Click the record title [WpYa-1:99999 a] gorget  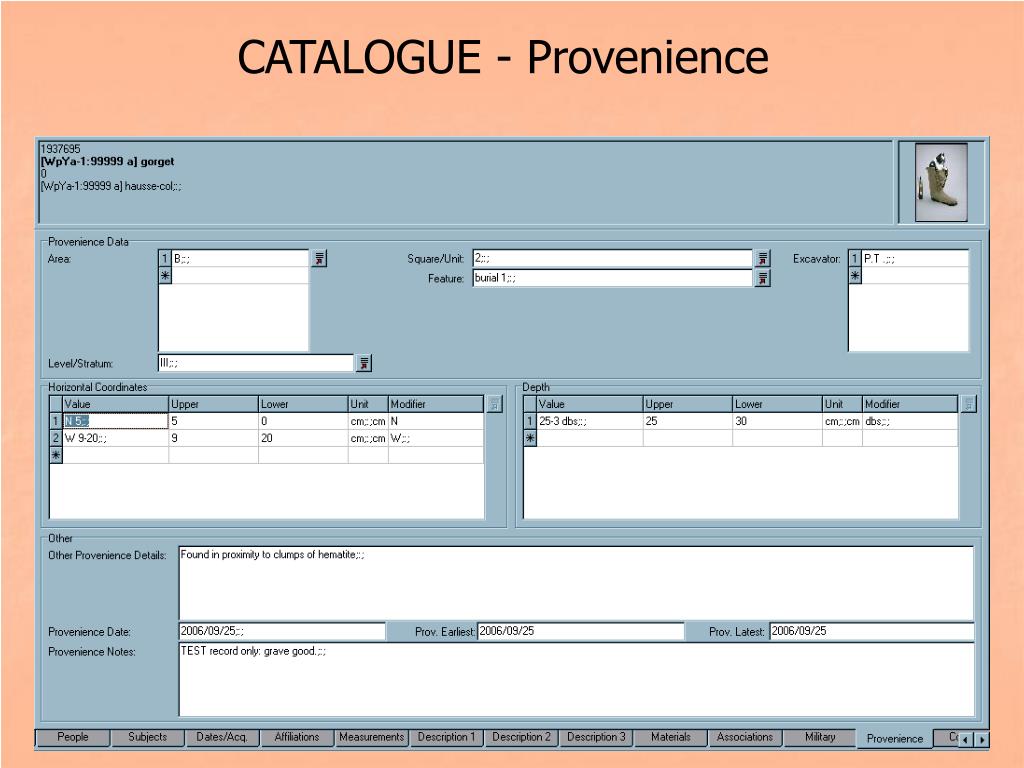pyautogui.click(x=108, y=161)
